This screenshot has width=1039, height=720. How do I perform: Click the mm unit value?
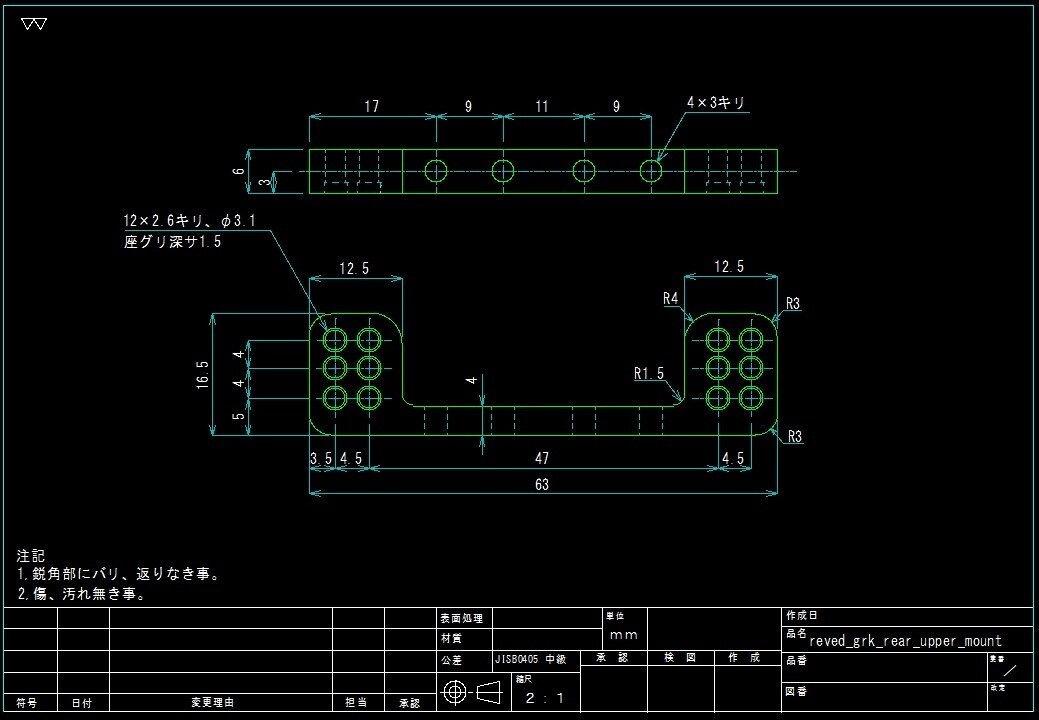(624, 636)
